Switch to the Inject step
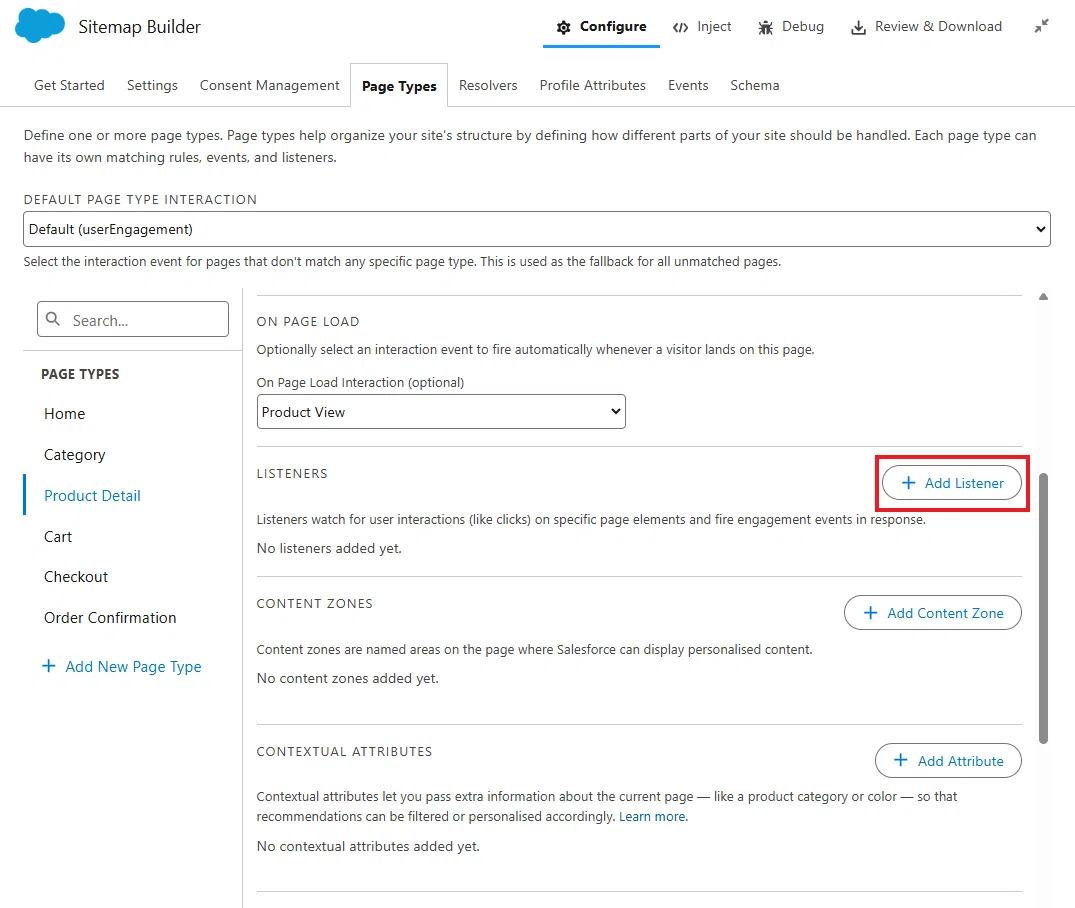This screenshot has height=908, width=1075. (x=702, y=27)
